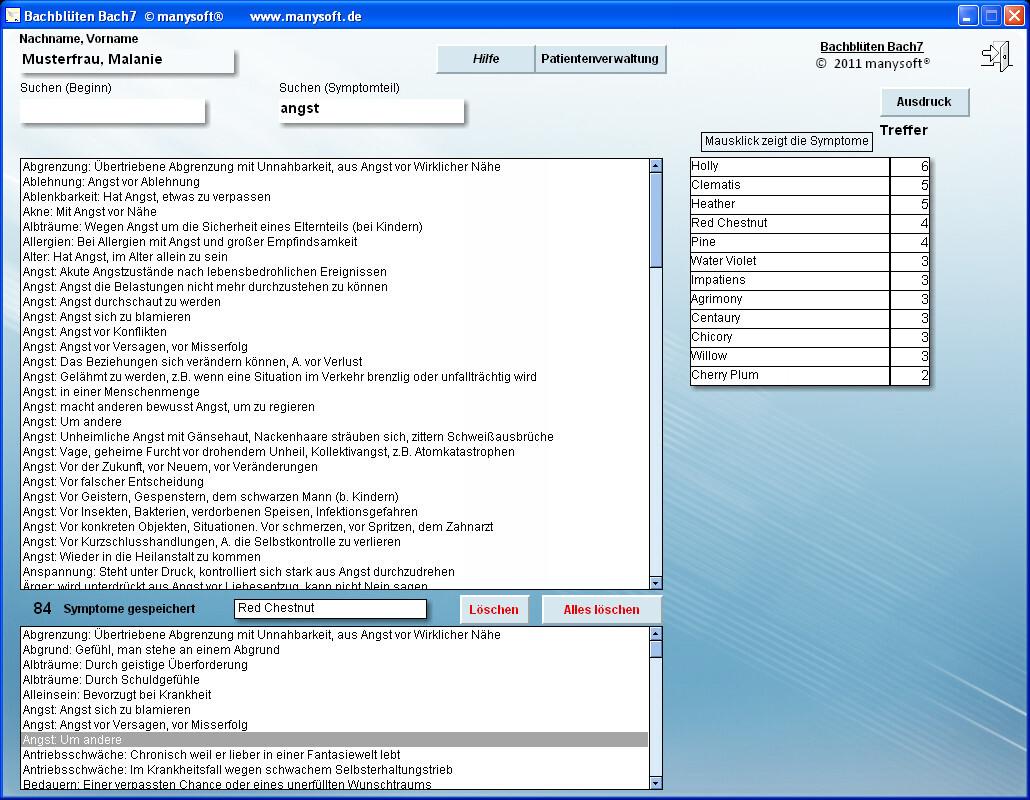Select Heather in the Treffer table
Screen dimensions: 1030x800
pos(790,204)
